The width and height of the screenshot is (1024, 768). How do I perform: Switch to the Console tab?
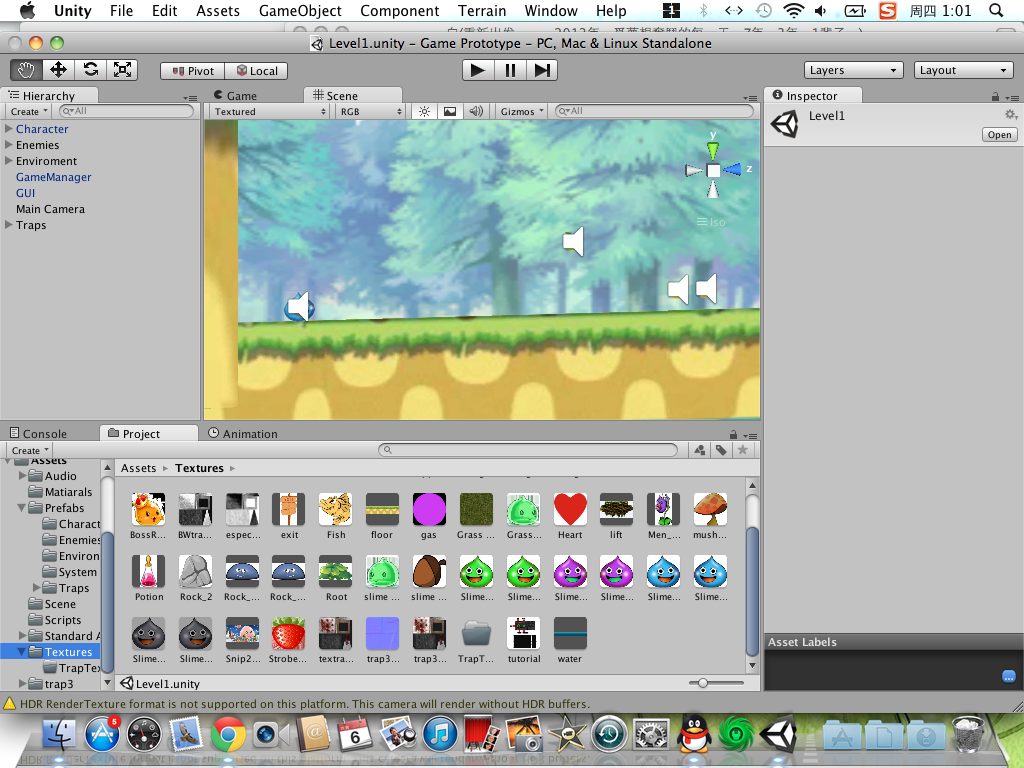point(39,434)
